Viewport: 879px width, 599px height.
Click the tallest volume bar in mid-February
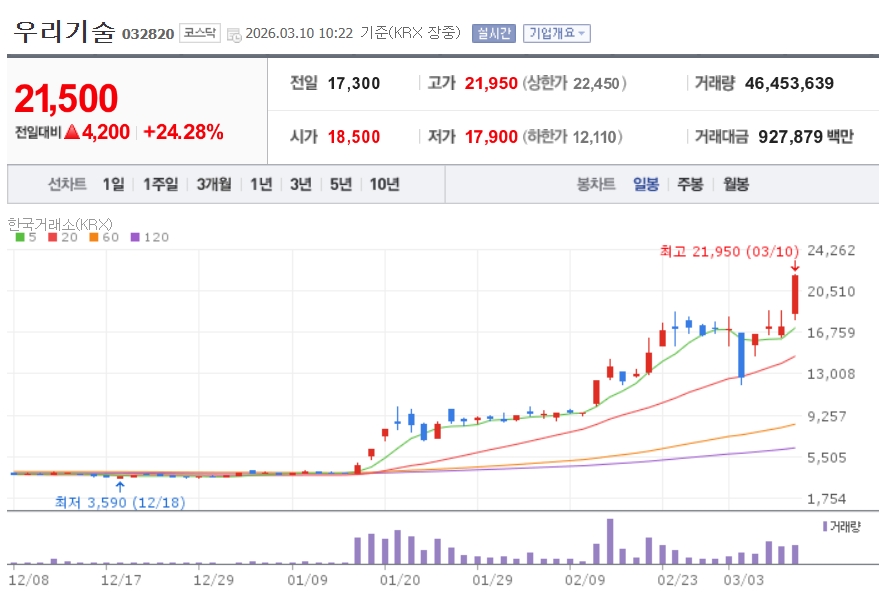pyautogui.click(x=610, y=541)
